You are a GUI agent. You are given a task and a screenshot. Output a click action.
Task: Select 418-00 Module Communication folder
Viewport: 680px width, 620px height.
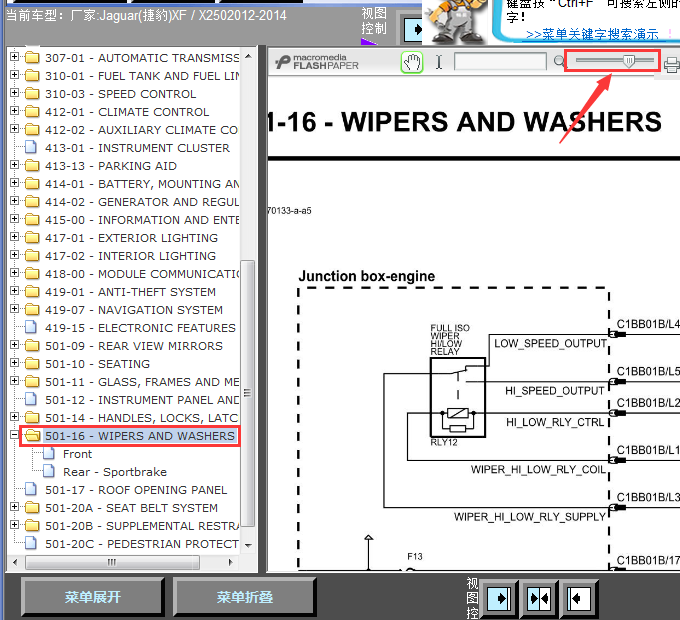[x=142, y=274]
